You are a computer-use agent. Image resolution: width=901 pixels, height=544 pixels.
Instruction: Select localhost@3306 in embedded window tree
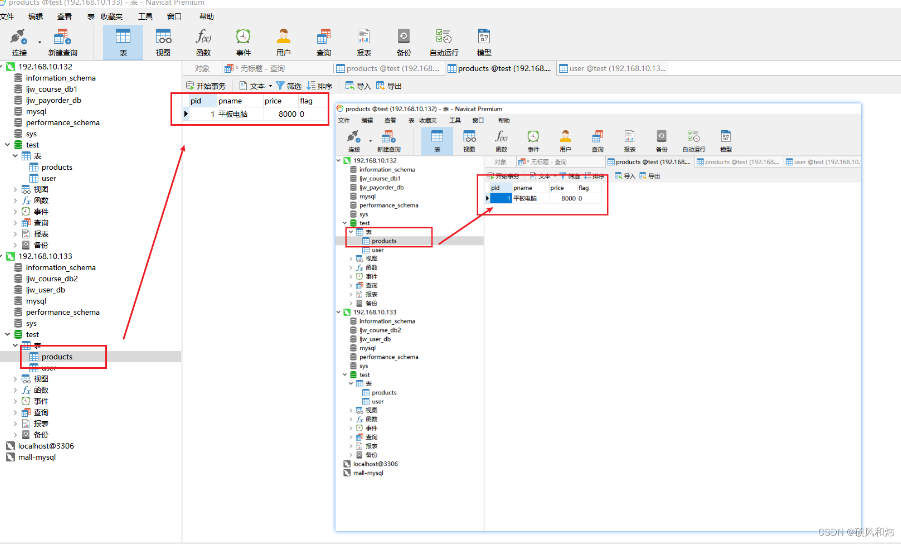(375, 464)
